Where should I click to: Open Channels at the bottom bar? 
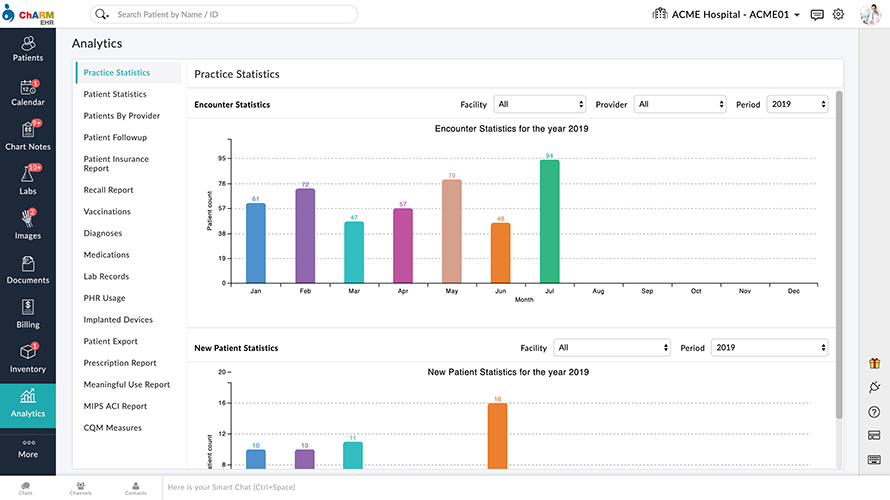[81, 488]
